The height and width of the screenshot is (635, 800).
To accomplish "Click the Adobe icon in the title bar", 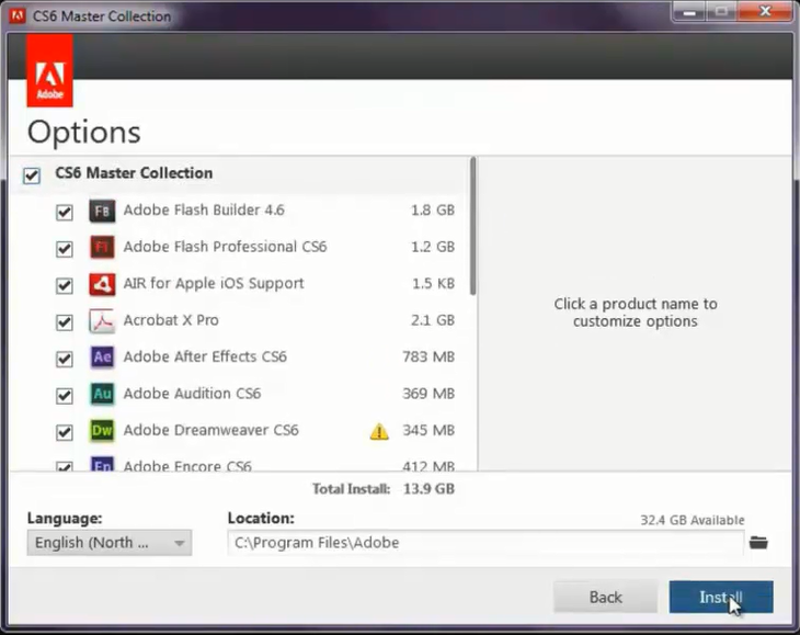I will click(17, 16).
